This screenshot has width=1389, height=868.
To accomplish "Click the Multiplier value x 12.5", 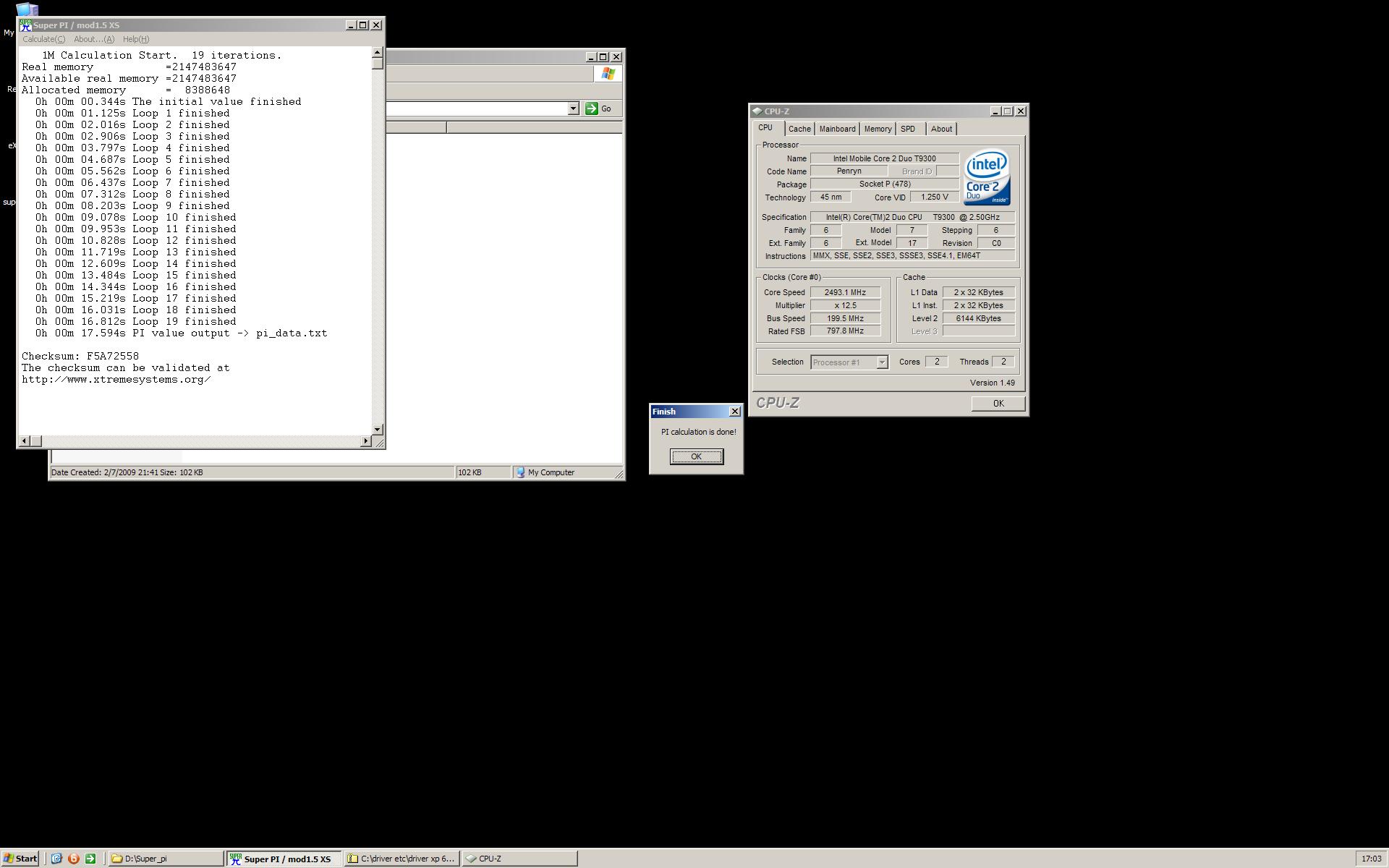I will [x=845, y=305].
